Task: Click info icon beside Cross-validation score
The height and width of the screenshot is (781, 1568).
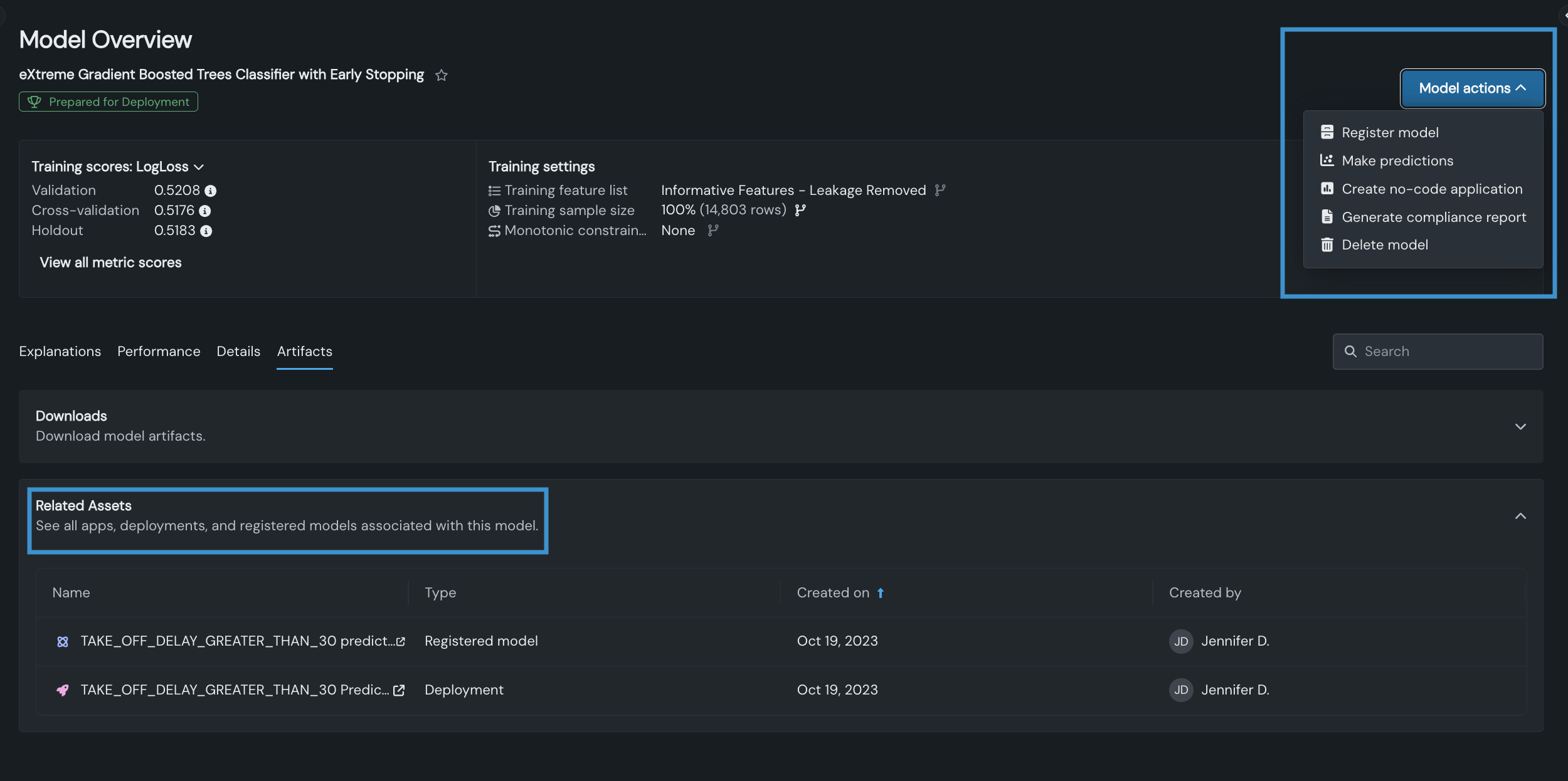Action: pos(205,211)
